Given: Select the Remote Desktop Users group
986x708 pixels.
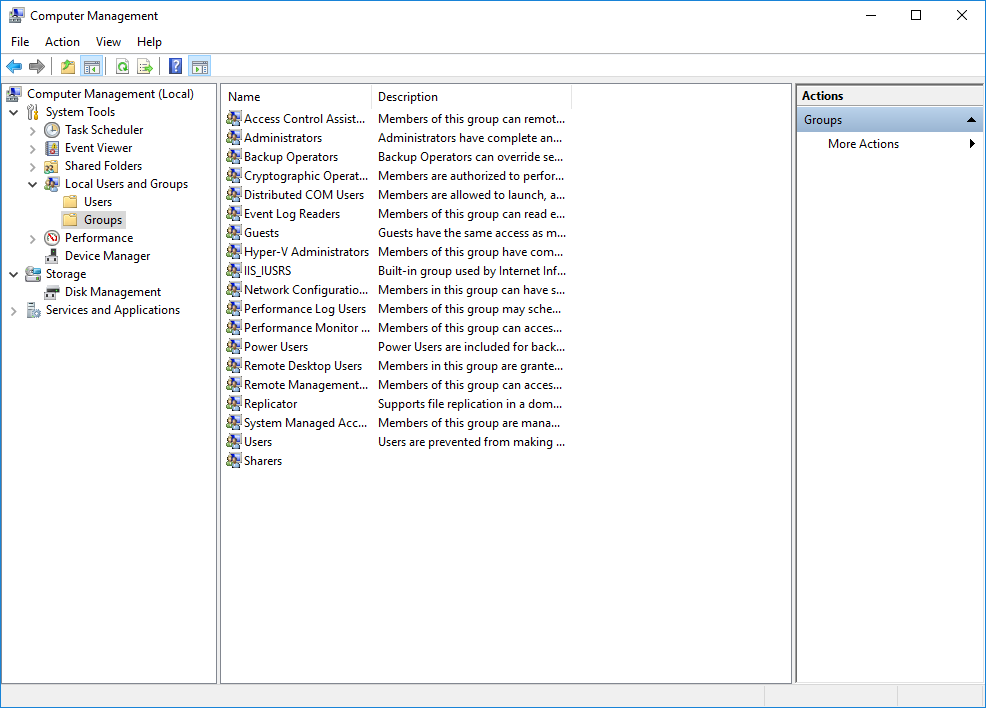Looking at the screenshot, I should click(x=303, y=365).
